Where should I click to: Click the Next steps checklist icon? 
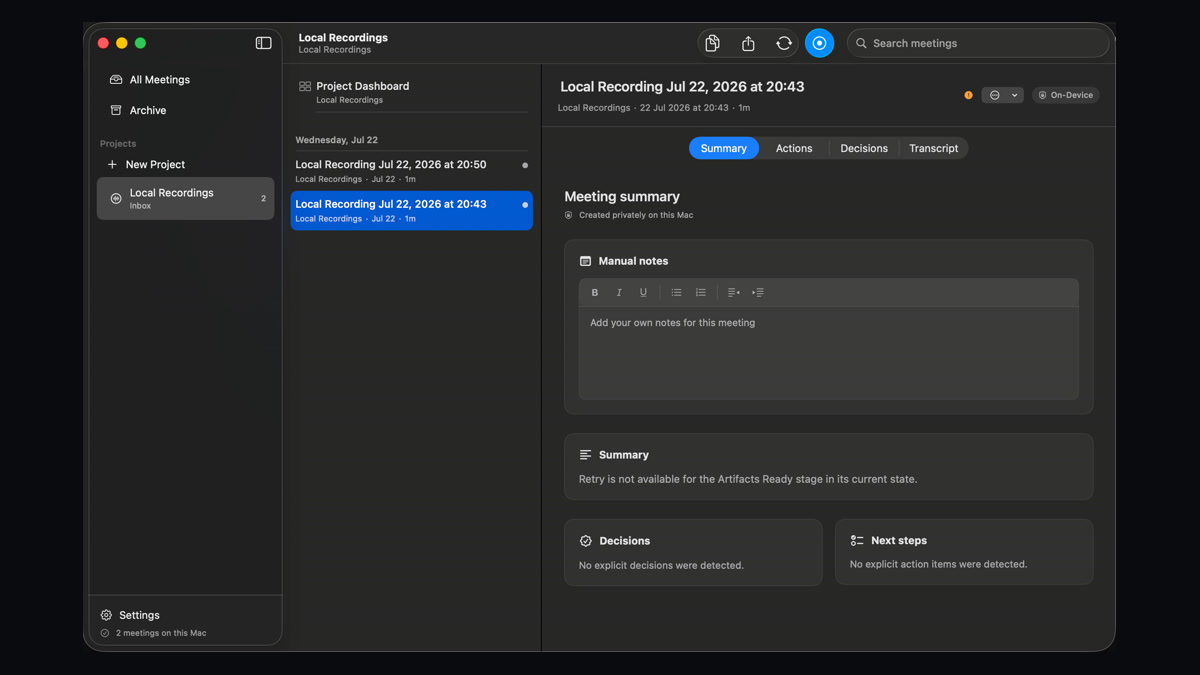click(x=857, y=540)
